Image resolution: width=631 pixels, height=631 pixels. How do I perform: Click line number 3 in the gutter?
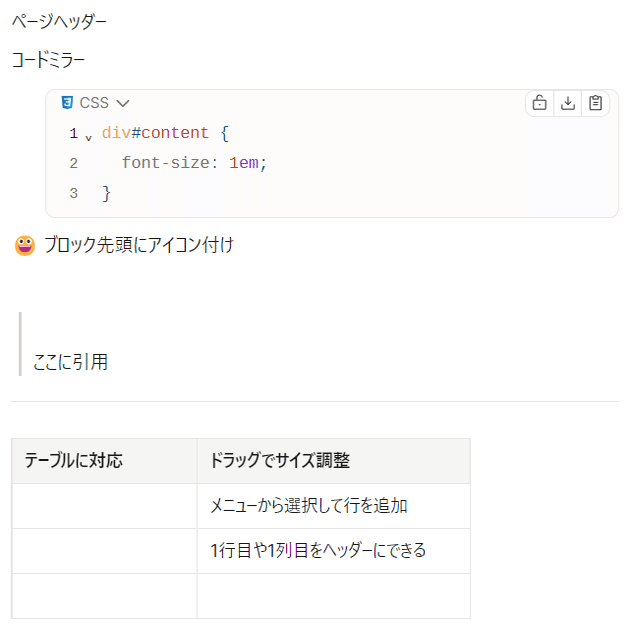click(x=74, y=194)
